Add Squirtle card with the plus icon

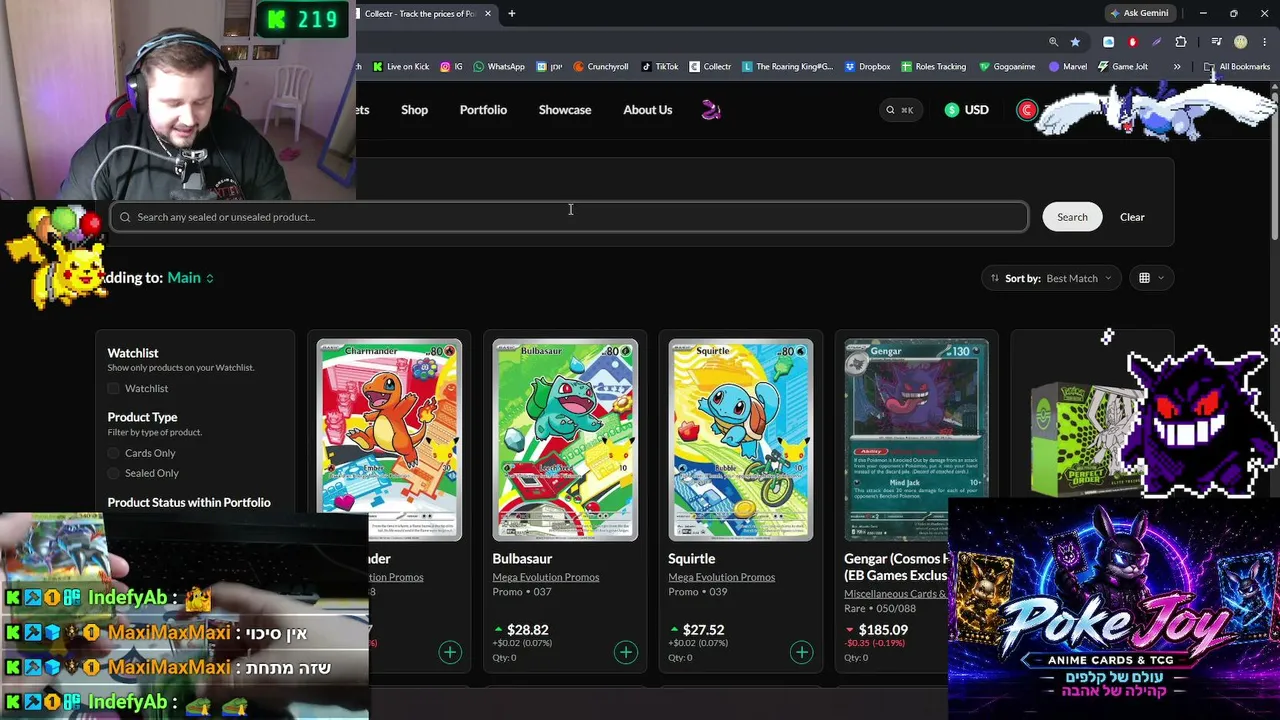coord(801,653)
